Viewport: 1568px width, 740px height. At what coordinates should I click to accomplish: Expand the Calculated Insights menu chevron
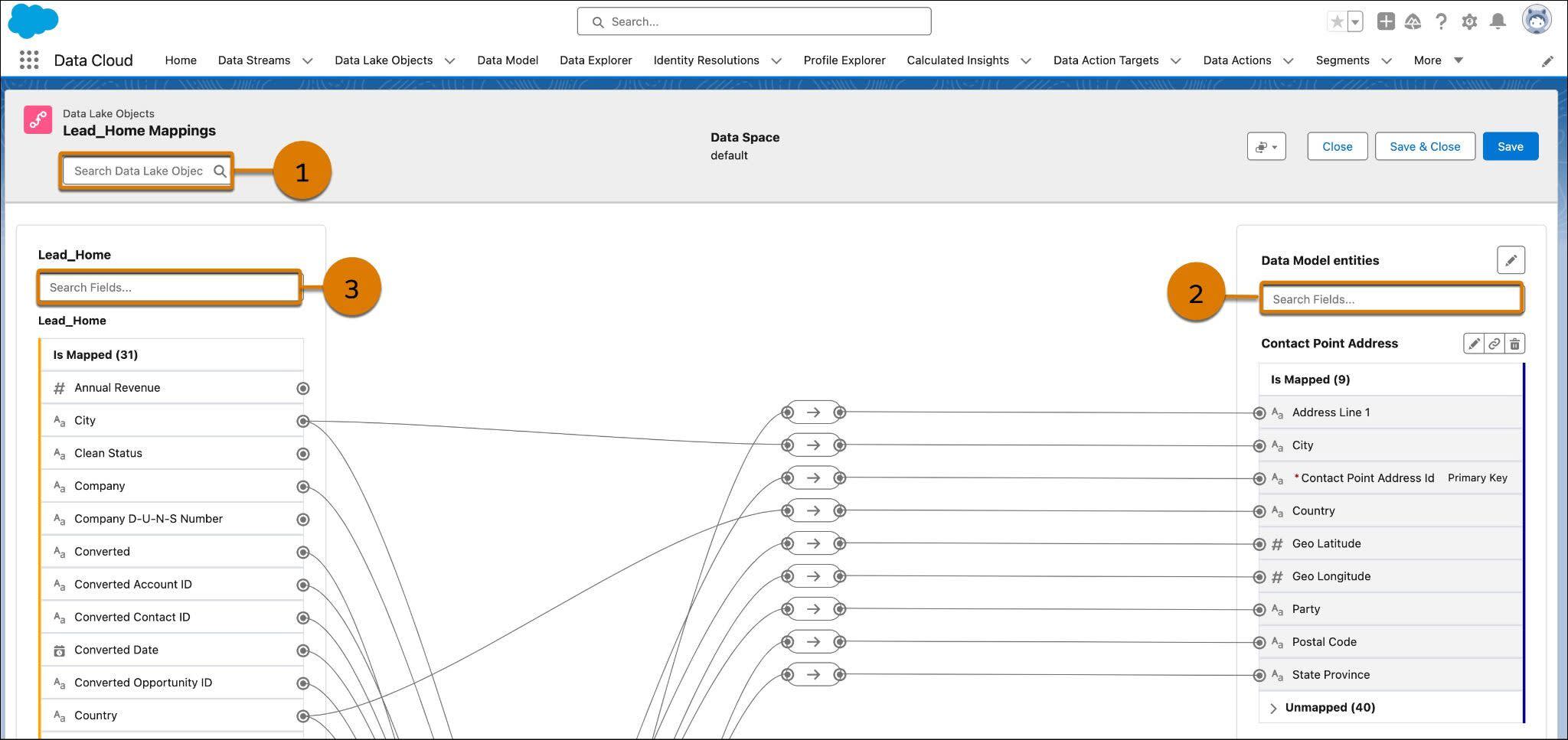point(1026,60)
